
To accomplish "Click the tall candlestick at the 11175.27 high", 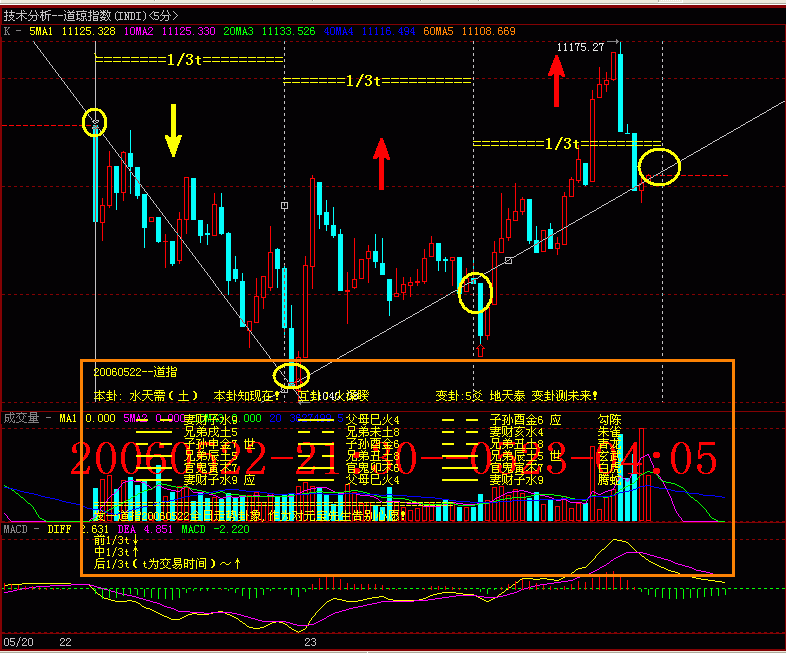I will point(621,87).
